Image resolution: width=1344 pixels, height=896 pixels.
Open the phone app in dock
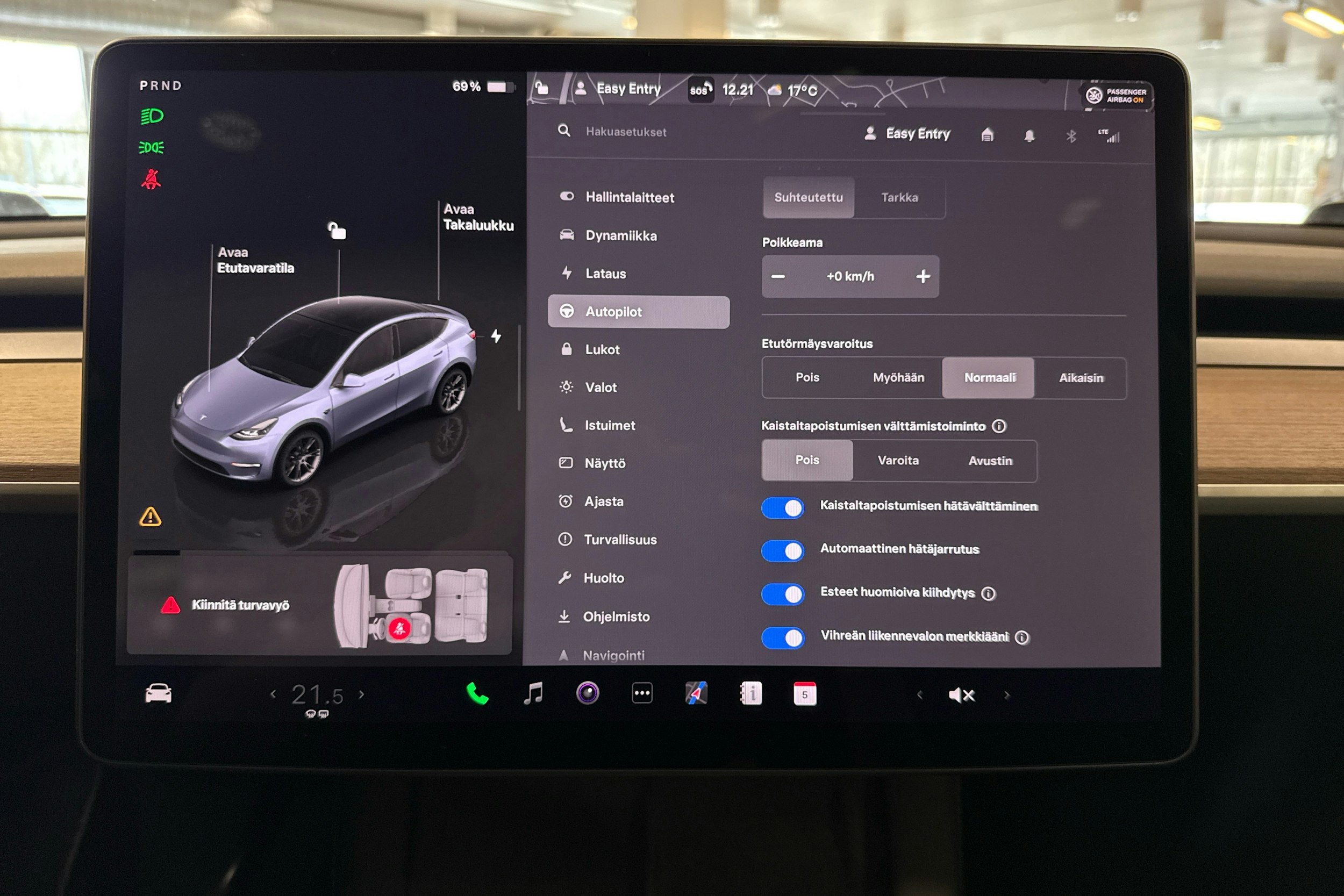(477, 694)
